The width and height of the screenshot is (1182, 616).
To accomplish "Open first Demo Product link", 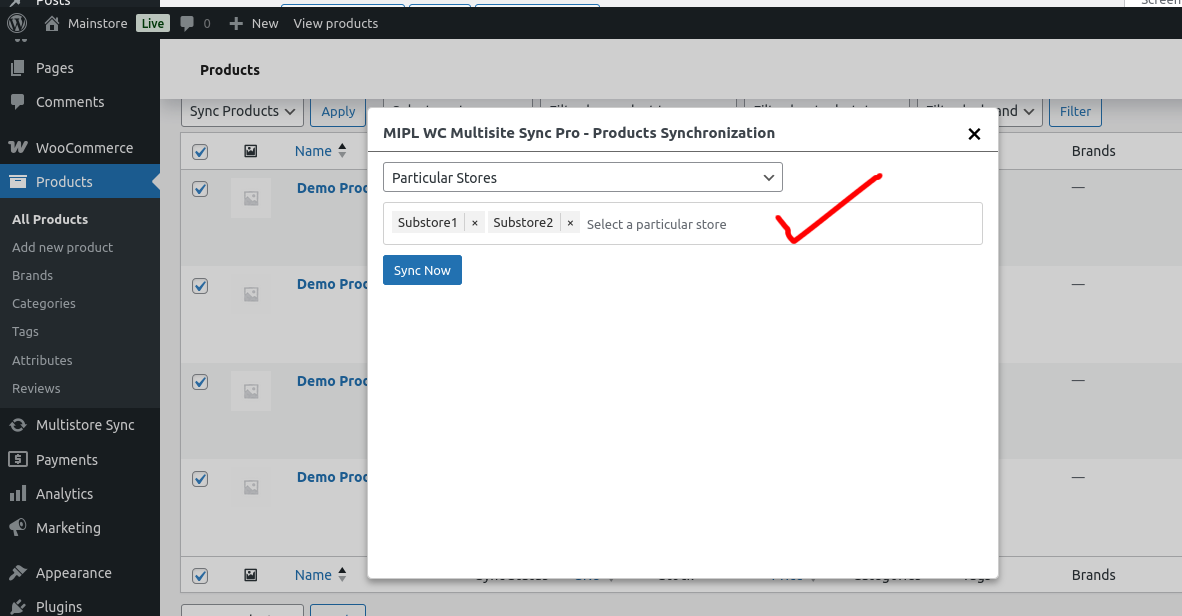I will pyautogui.click(x=332, y=188).
